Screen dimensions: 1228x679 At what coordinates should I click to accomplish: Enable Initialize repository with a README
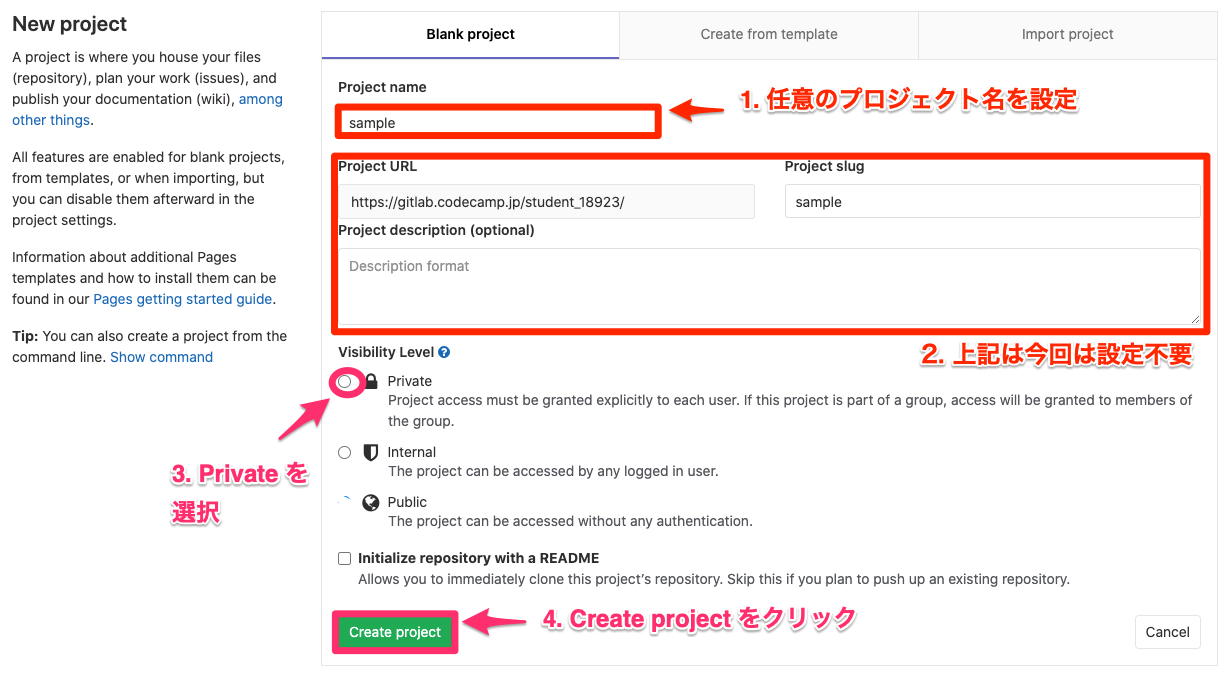[x=345, y=558]
